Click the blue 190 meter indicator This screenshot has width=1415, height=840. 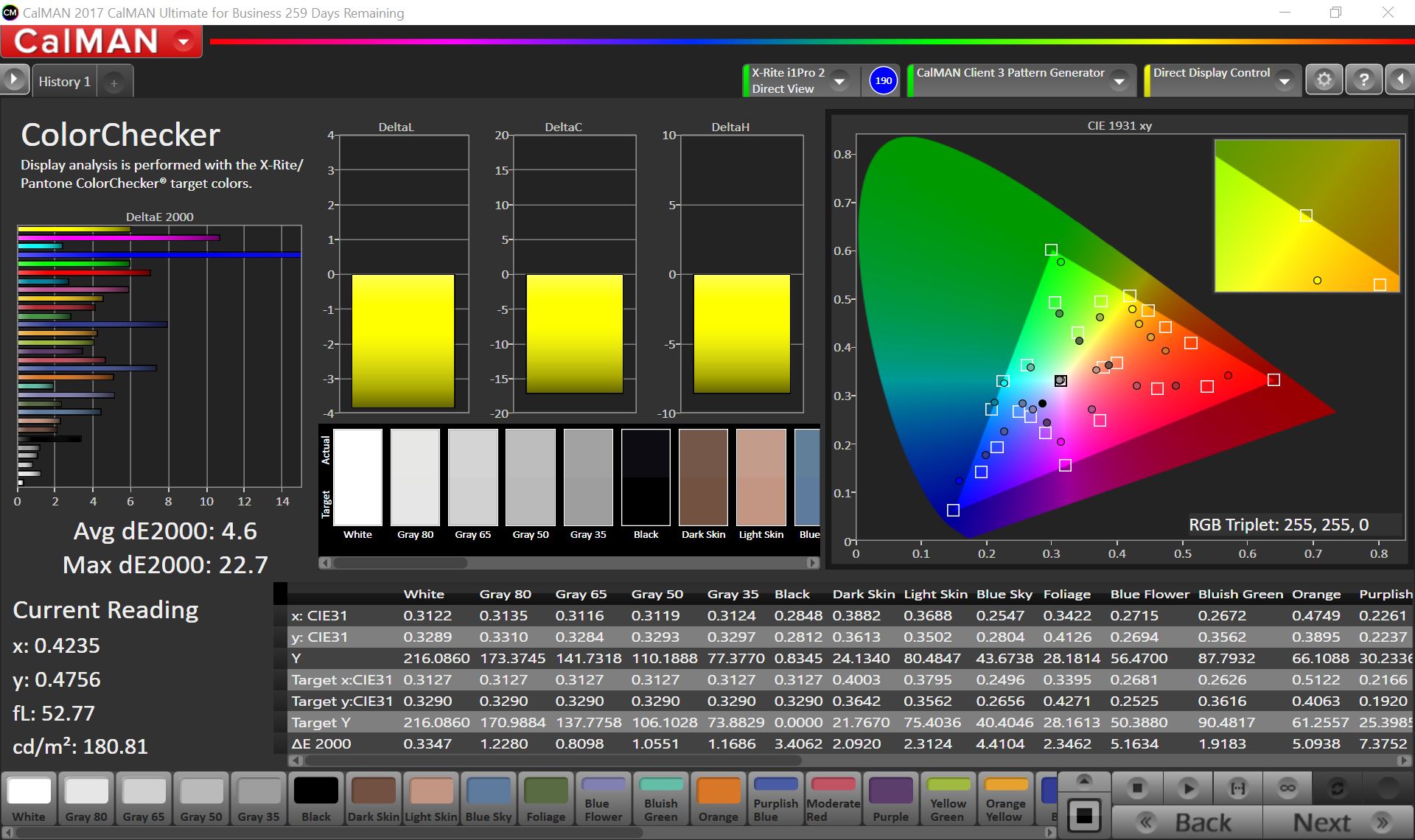coord(883,80)
